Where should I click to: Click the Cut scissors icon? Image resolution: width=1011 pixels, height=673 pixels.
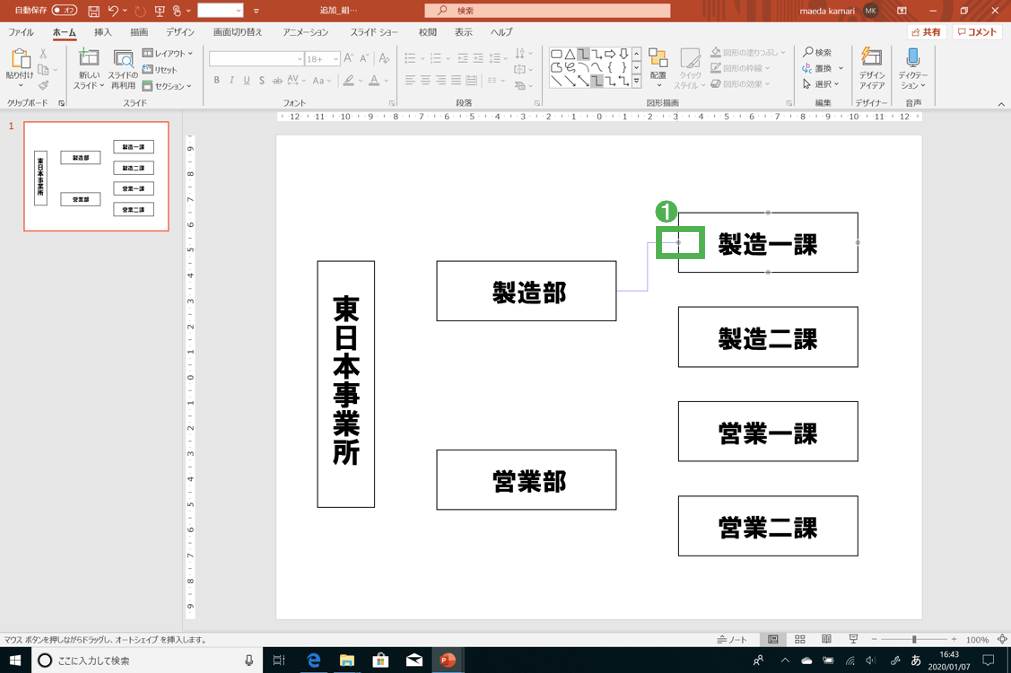tap(43, 54)
